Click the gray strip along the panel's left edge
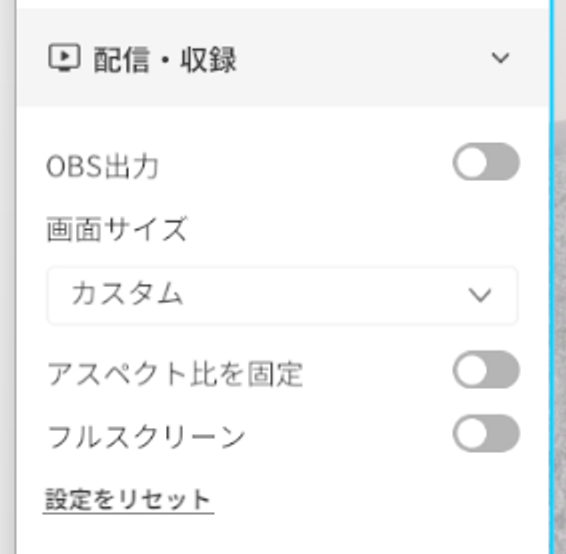The width and height of the screenshot is (566, 554). click(8, 277)
